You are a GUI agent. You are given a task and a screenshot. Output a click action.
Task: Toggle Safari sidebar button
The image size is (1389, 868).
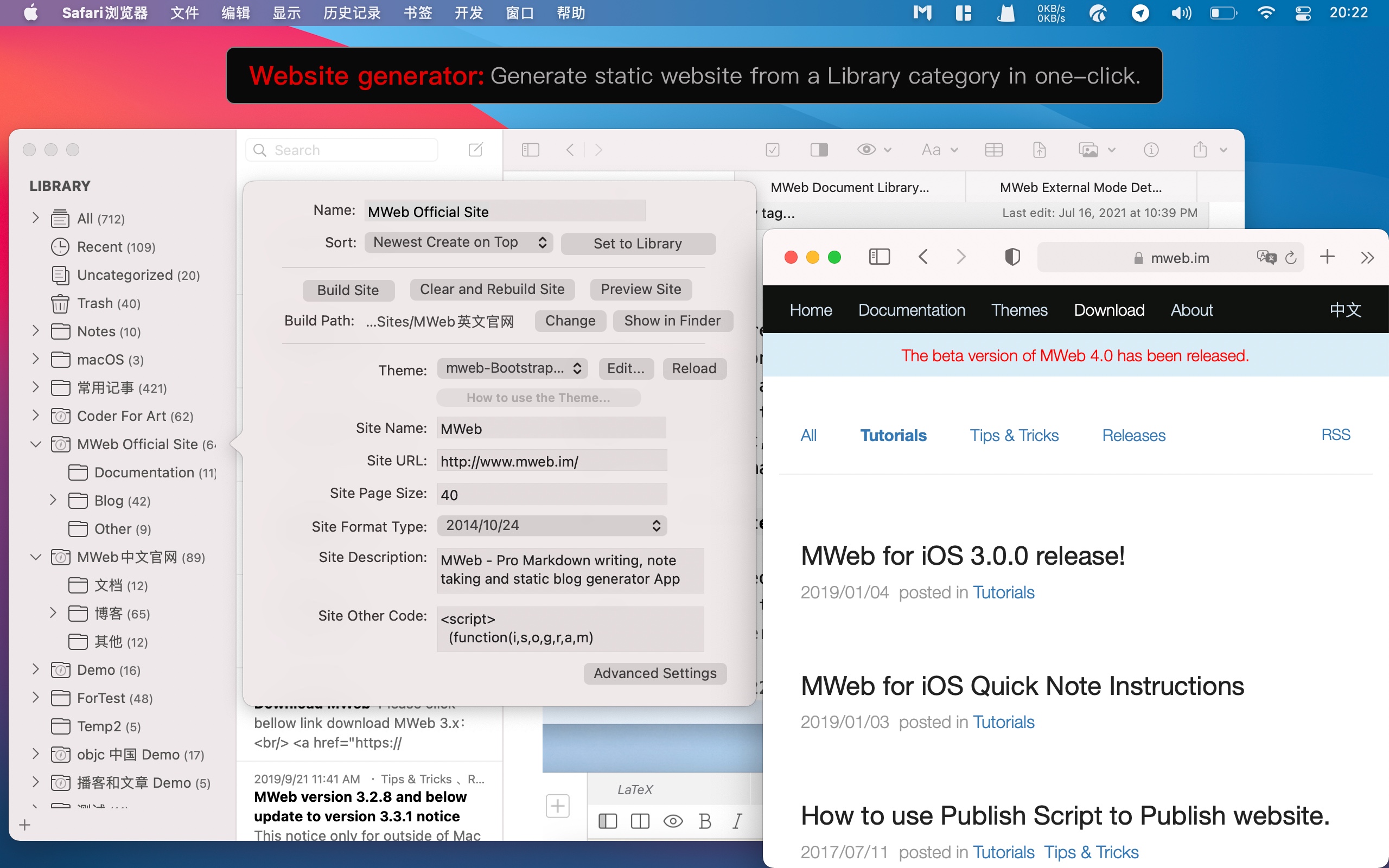(879, 257)
